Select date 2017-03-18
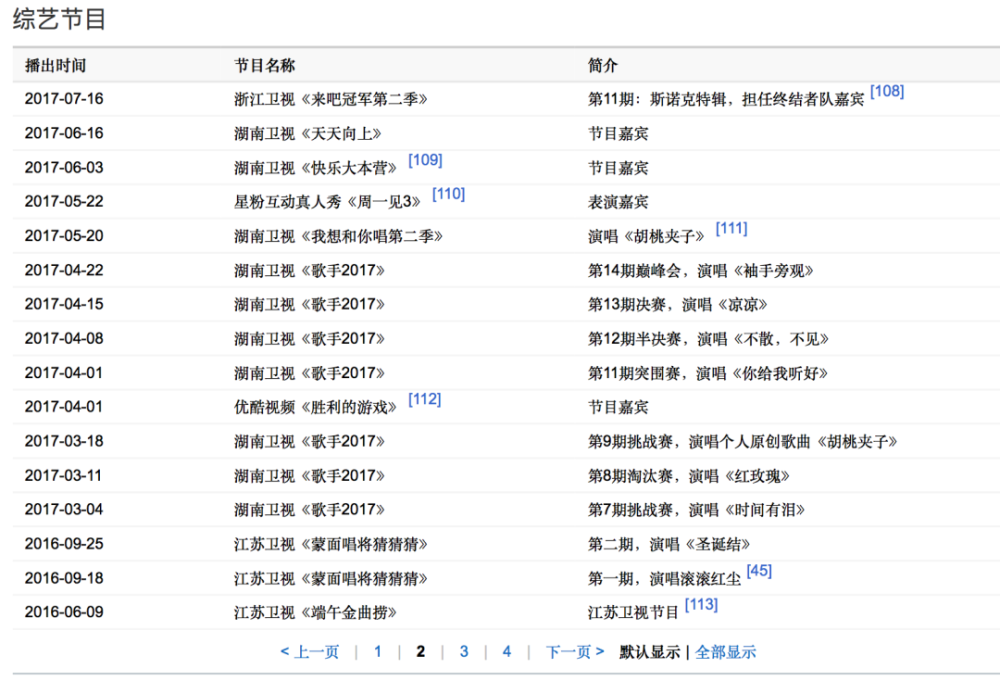1000x681 pixels. pyautogui.click(x=64, y=441)
